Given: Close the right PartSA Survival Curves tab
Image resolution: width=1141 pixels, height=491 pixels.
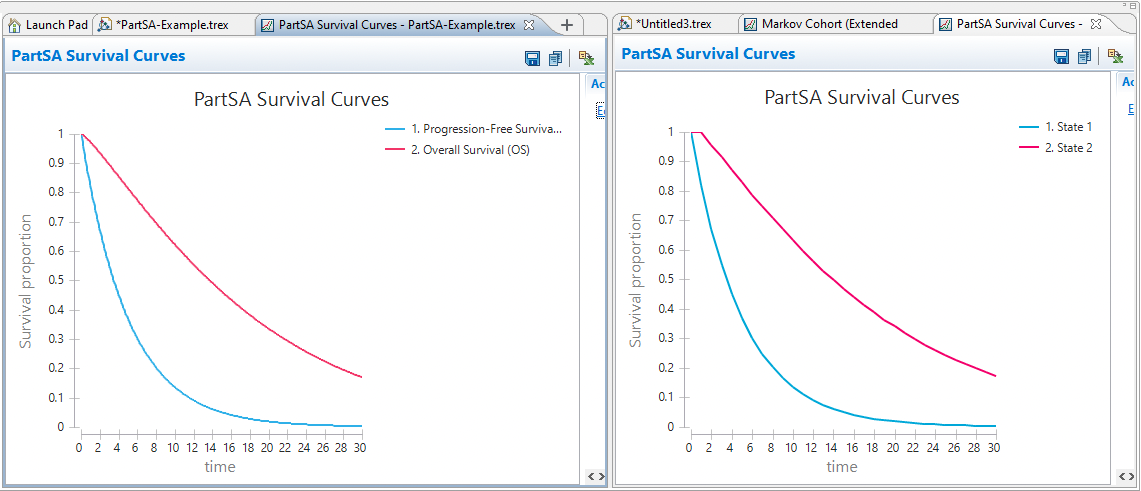Looking at the screenshot, I should 1096,23.
